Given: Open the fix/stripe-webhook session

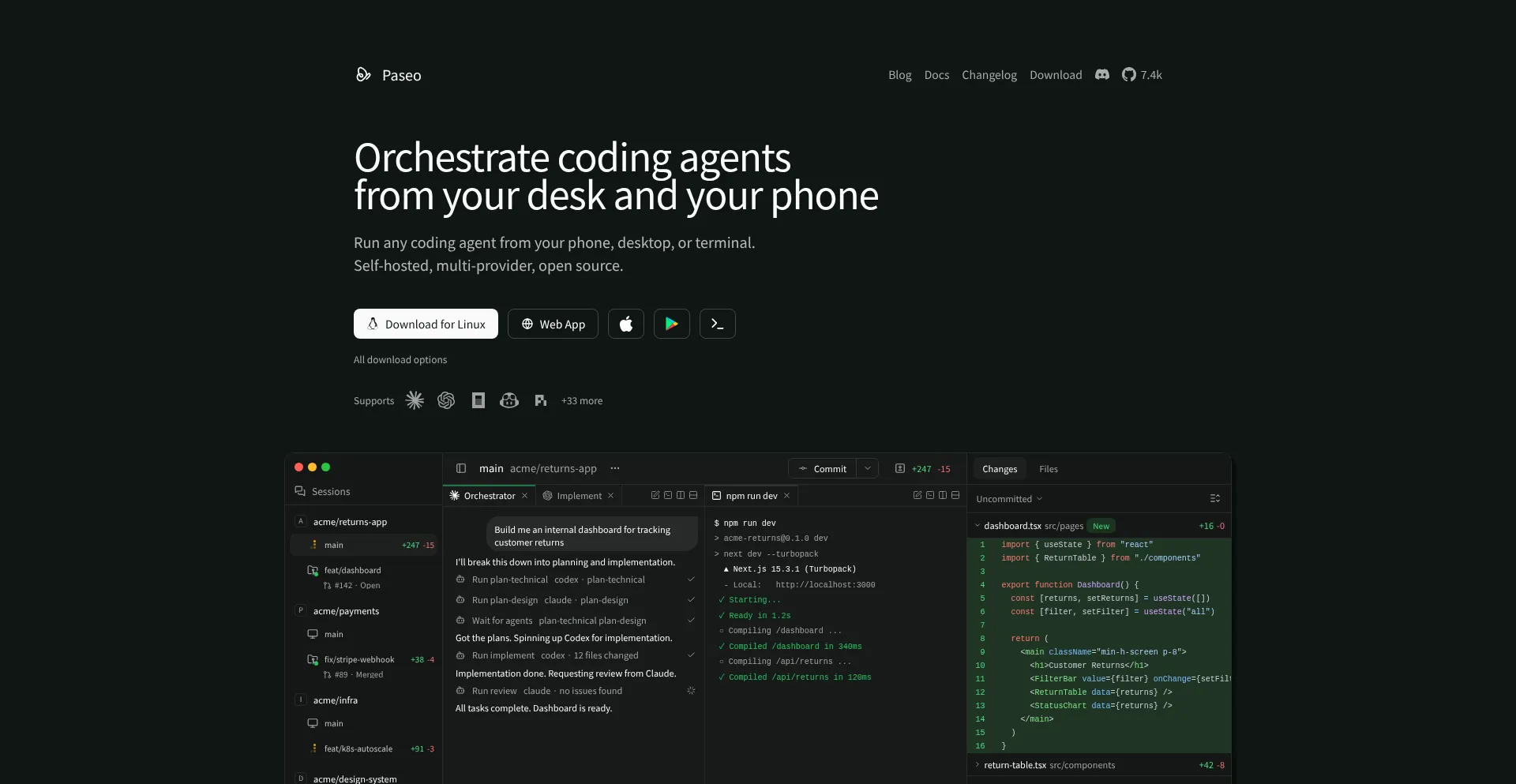Looking at the screenshot, I should coord(364,666).
